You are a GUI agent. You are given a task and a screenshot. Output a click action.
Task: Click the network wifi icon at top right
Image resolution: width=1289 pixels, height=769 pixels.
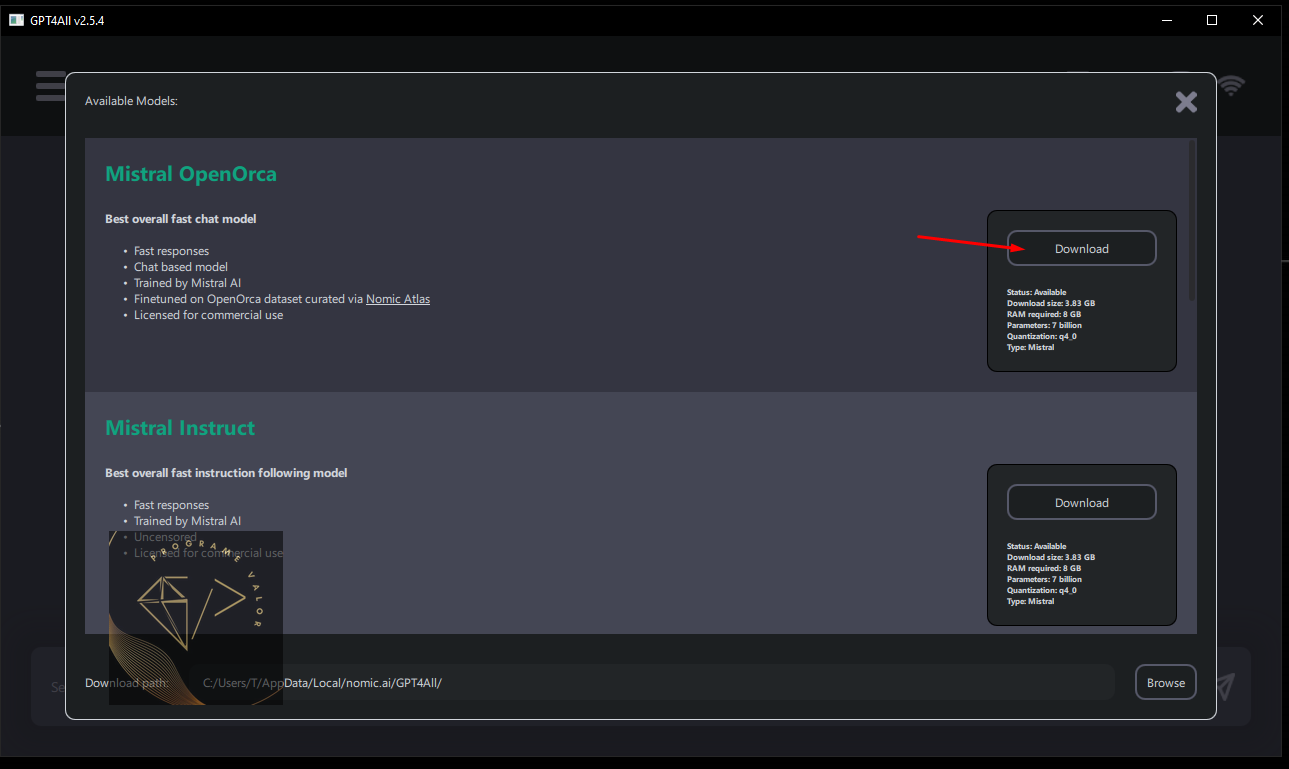(x=1232, y=86)
